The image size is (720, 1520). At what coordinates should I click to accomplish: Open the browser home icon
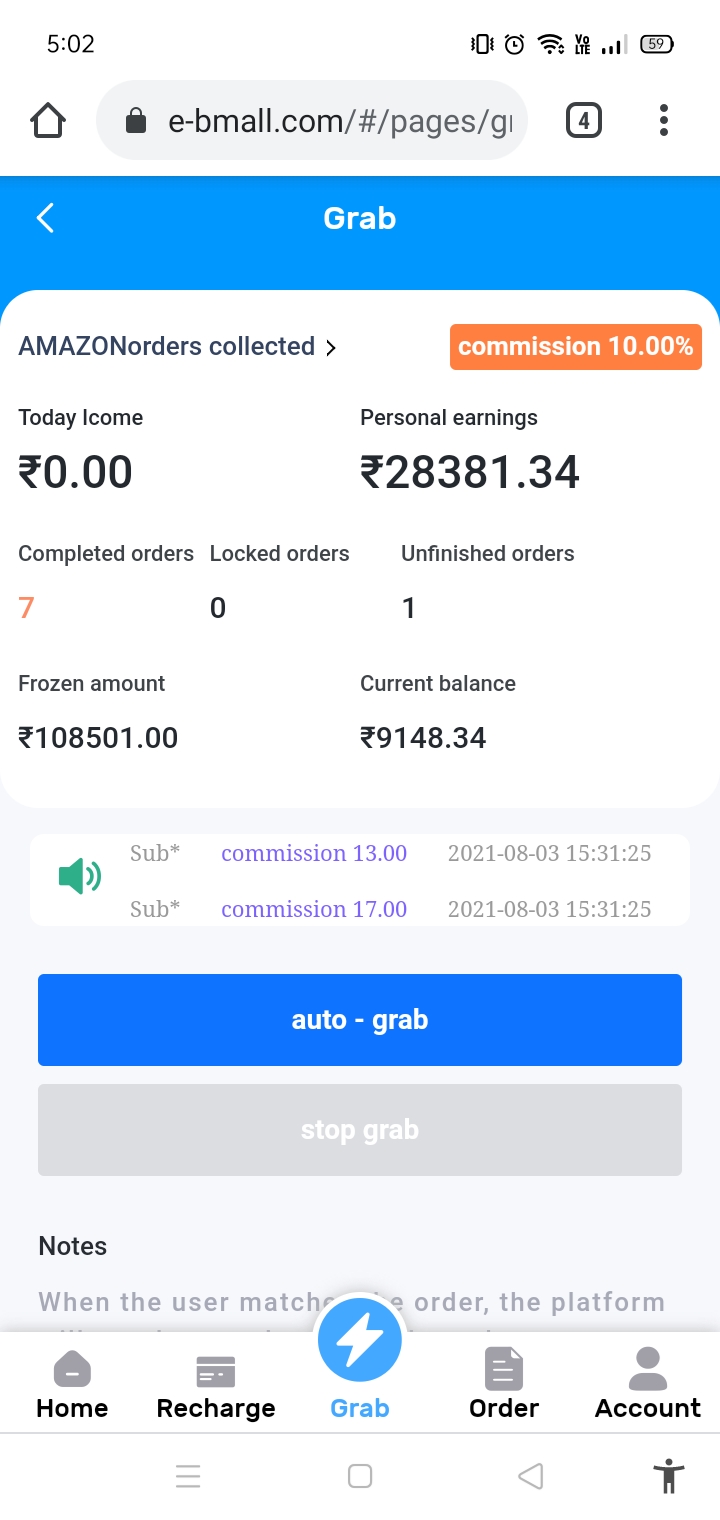tap(48, 121)
